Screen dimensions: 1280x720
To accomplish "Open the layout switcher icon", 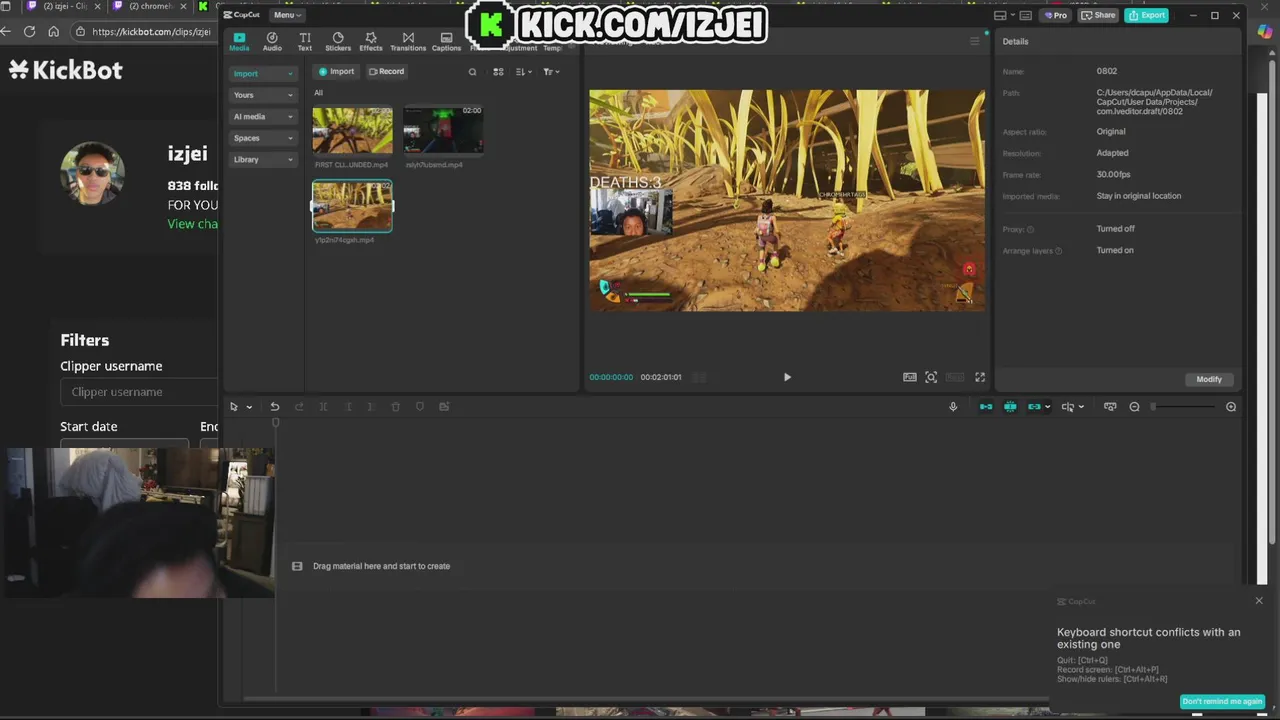I will (x=1000, y=15).
